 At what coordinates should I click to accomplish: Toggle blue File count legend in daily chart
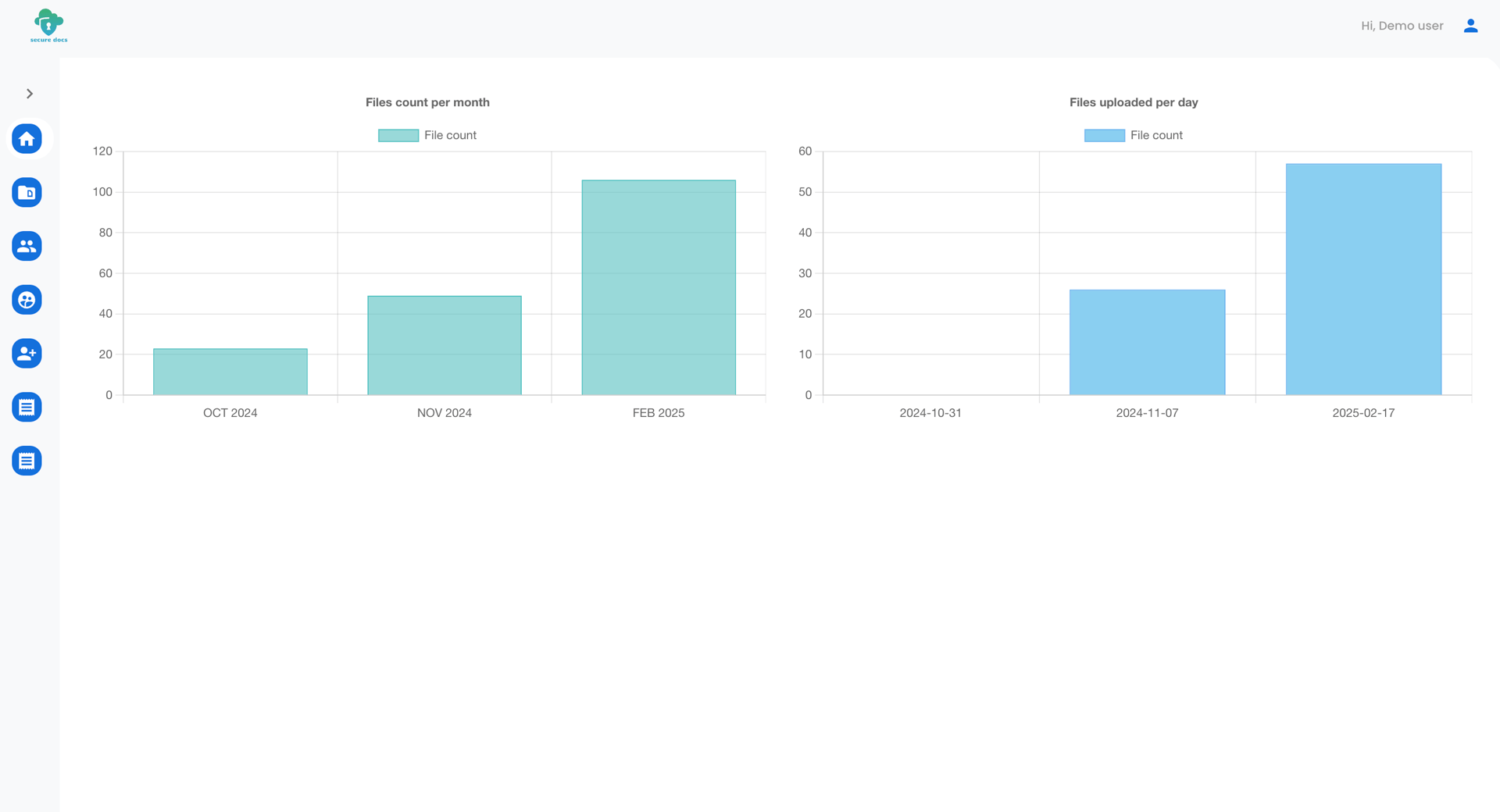pyautogui.click(x=1104, y=135)
